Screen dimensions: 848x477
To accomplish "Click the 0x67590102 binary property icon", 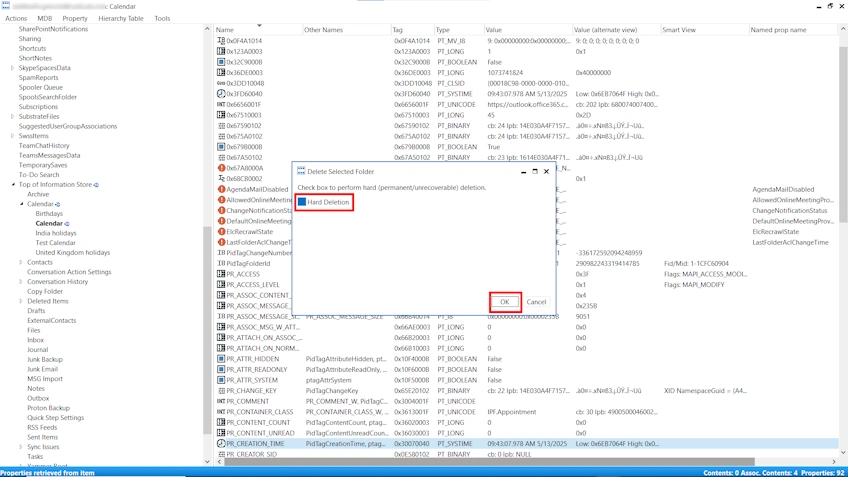I will click(221, 125).
